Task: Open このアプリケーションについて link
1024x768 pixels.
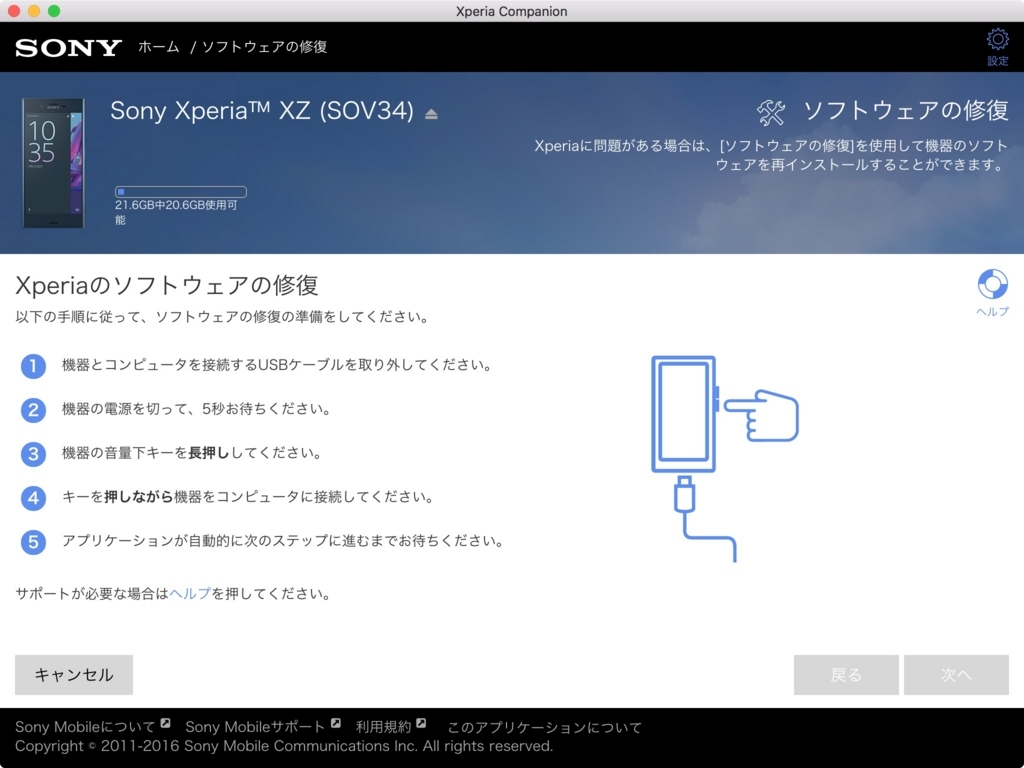Action: [x=545, y=727]
